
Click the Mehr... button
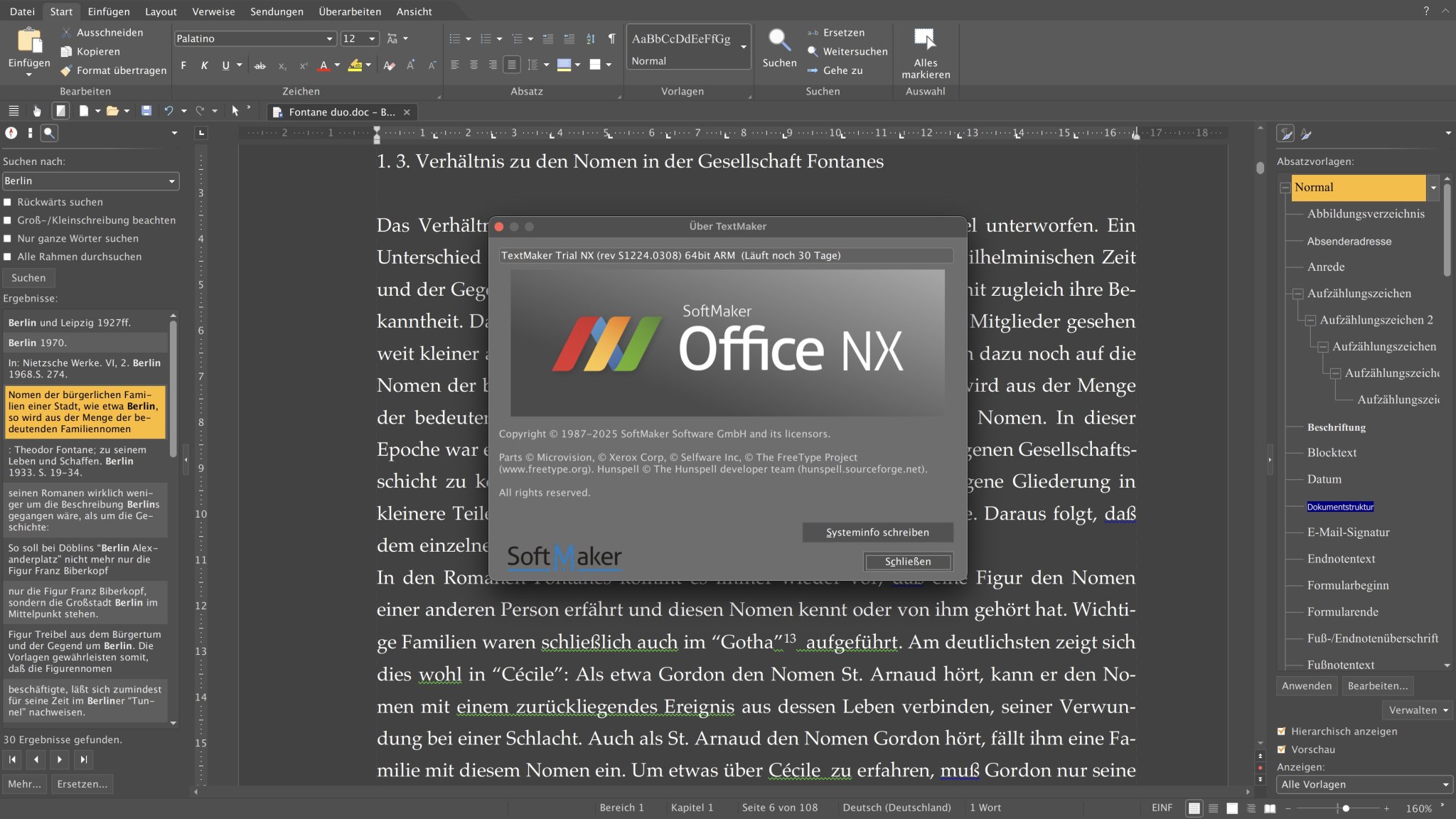[x=24, y=784]
